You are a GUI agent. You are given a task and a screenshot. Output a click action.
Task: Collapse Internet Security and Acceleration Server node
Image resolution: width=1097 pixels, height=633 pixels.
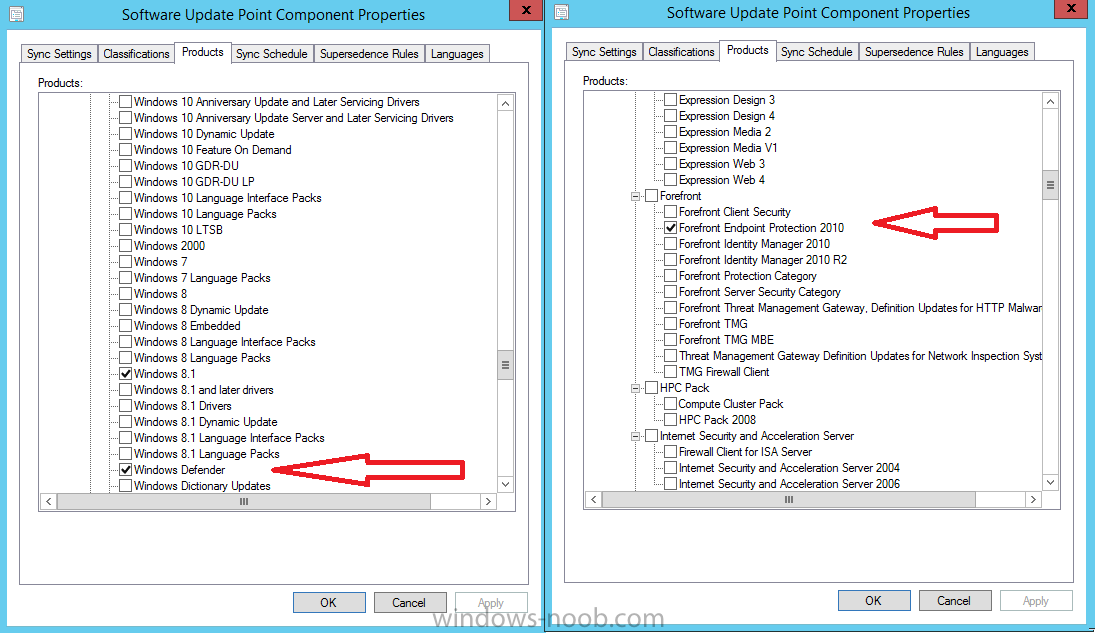(x=635, y=436)
